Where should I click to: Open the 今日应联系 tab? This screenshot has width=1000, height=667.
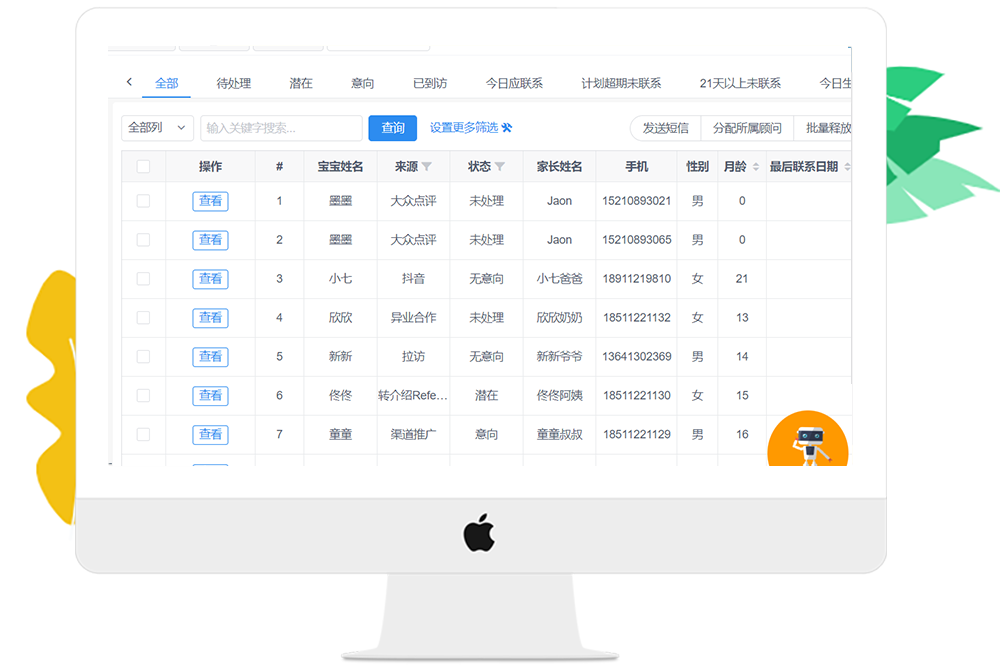[x=514, y=83]
